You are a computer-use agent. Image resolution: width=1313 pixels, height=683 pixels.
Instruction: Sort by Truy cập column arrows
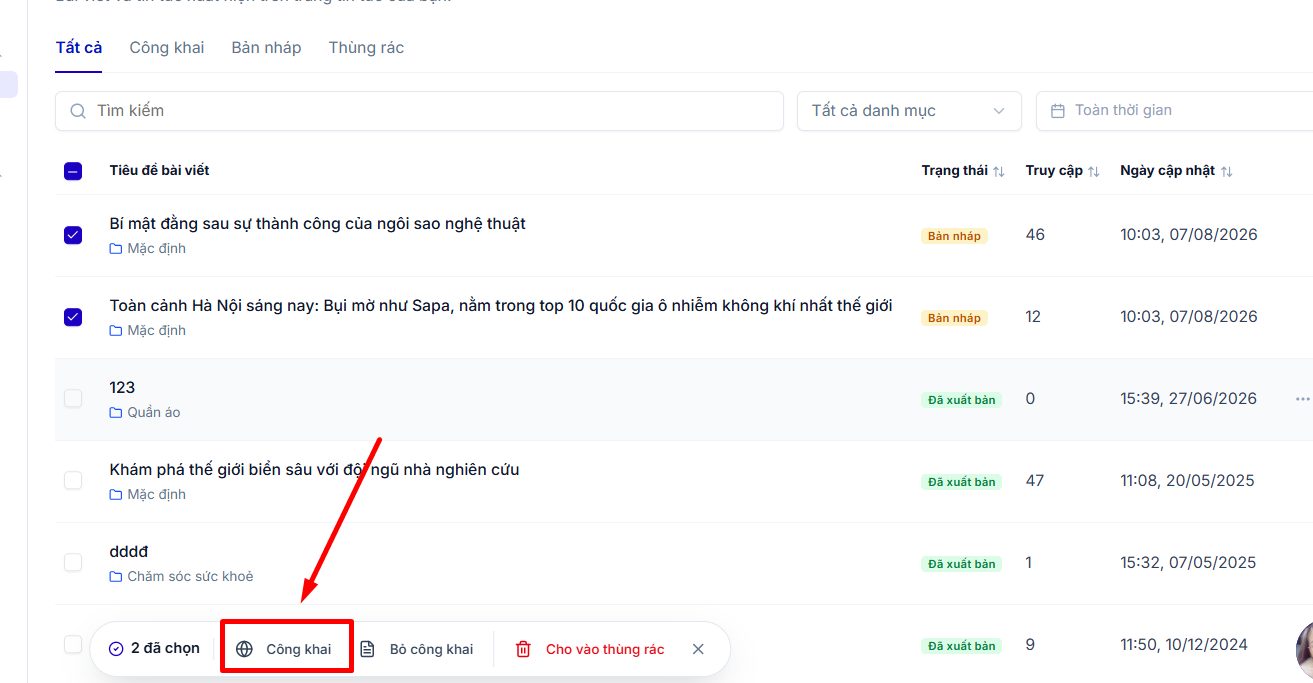(1094, 172)
